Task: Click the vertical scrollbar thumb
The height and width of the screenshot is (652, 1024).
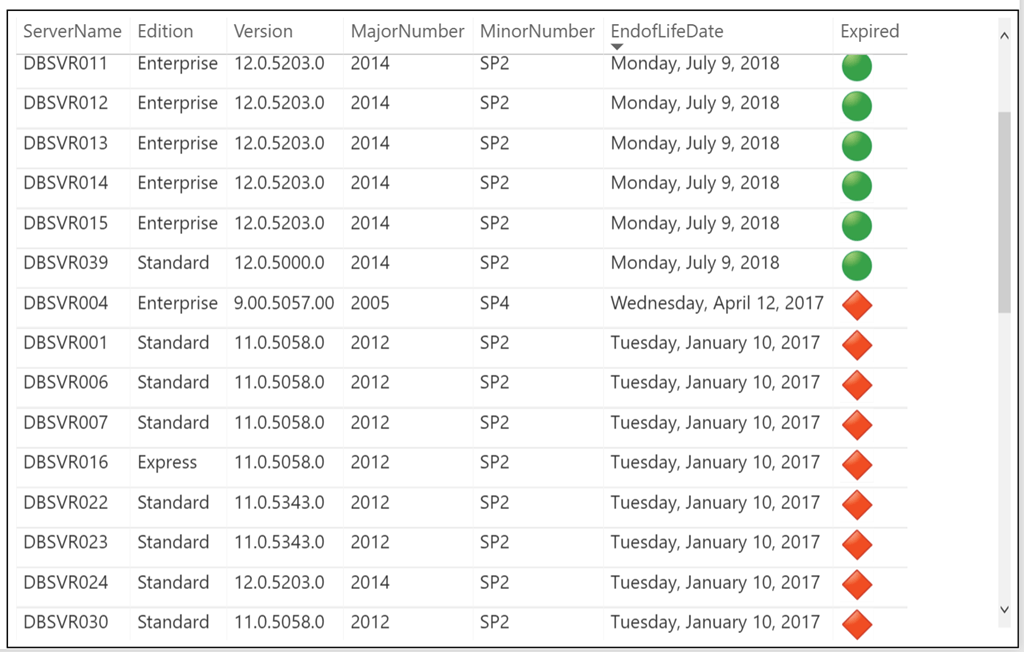Action: point(1004,212)
